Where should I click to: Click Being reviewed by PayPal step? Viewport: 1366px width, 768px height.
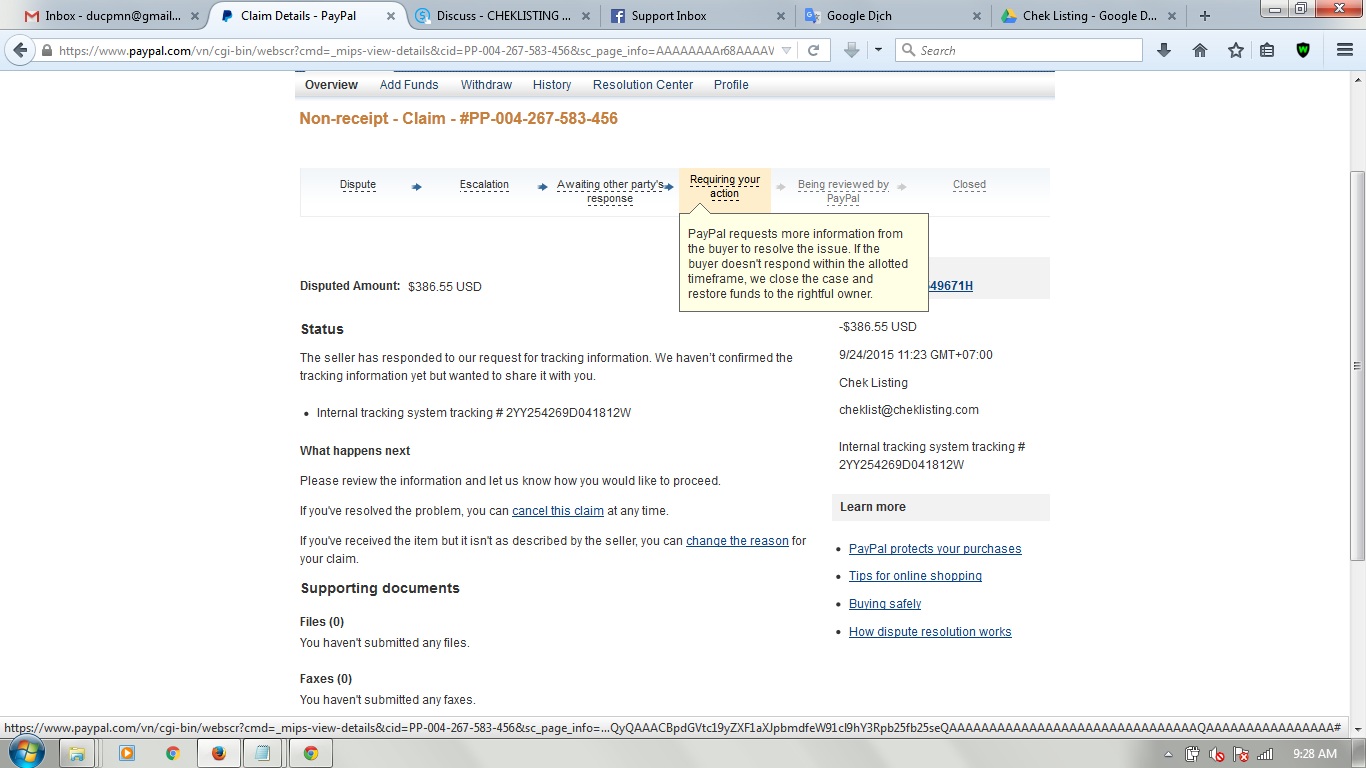click(x=843, y=191)
